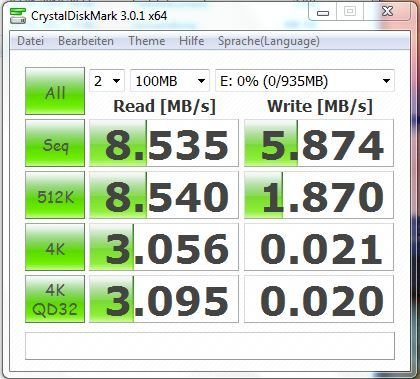Click the 4K read result 3.056
Image resolution: width=420 pixels, height=379 pixels.
click(x=164, y=247)
